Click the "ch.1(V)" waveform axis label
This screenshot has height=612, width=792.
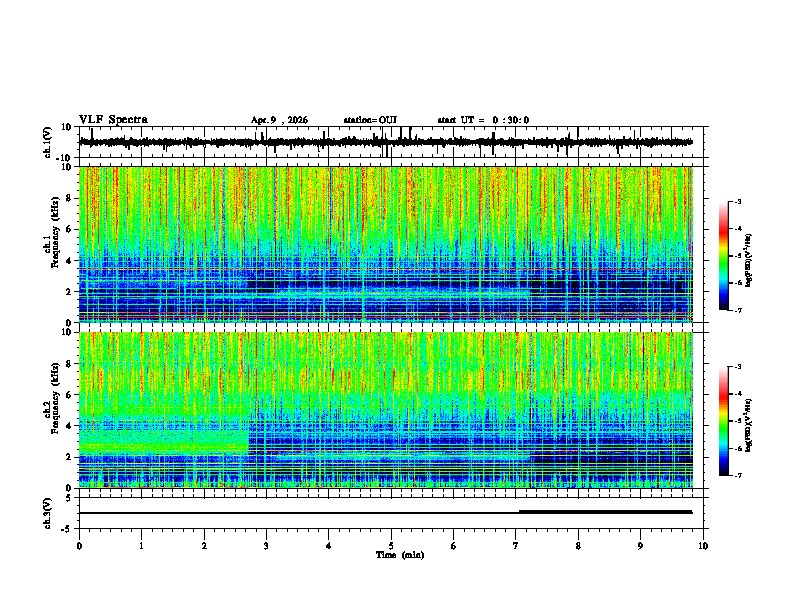[48, 142]
